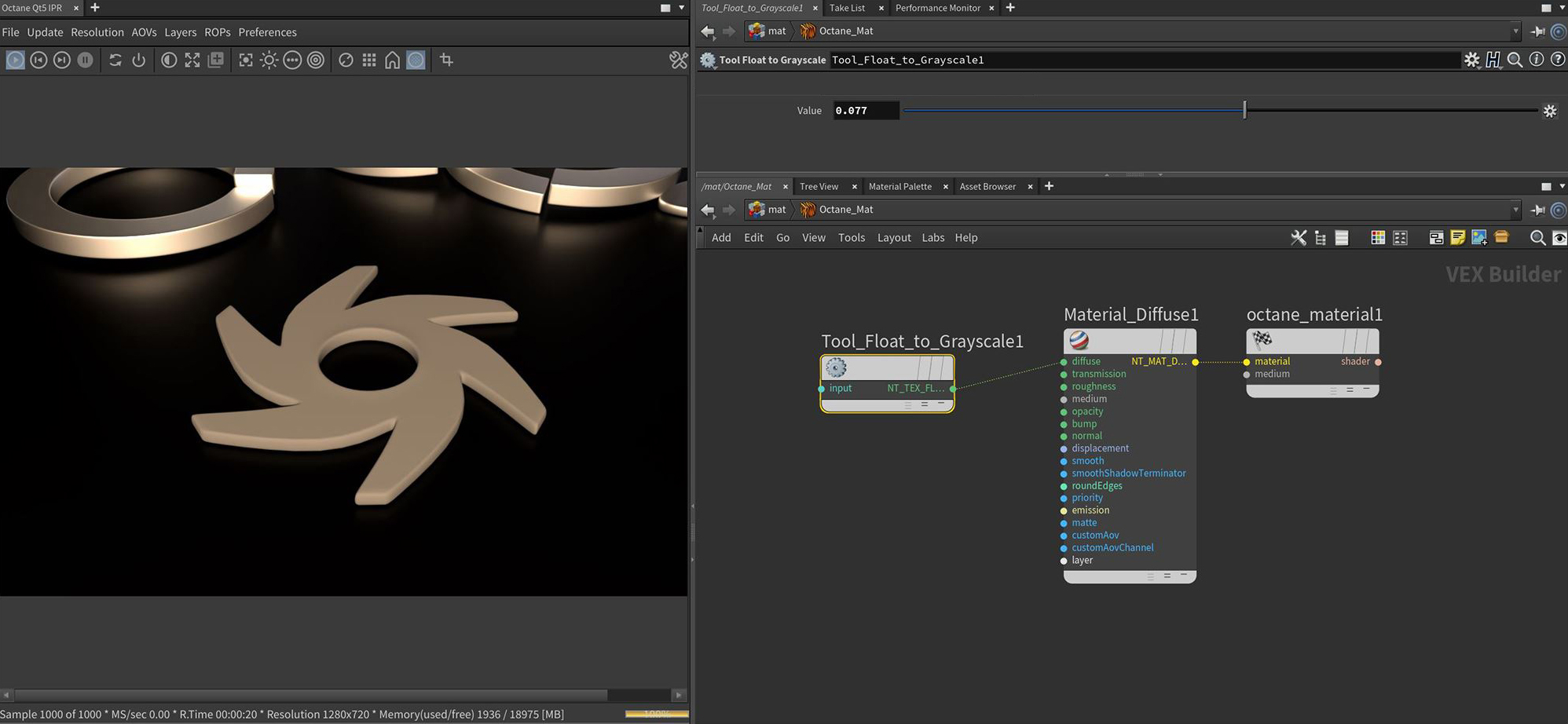Click the Value slider handle

1244,111
